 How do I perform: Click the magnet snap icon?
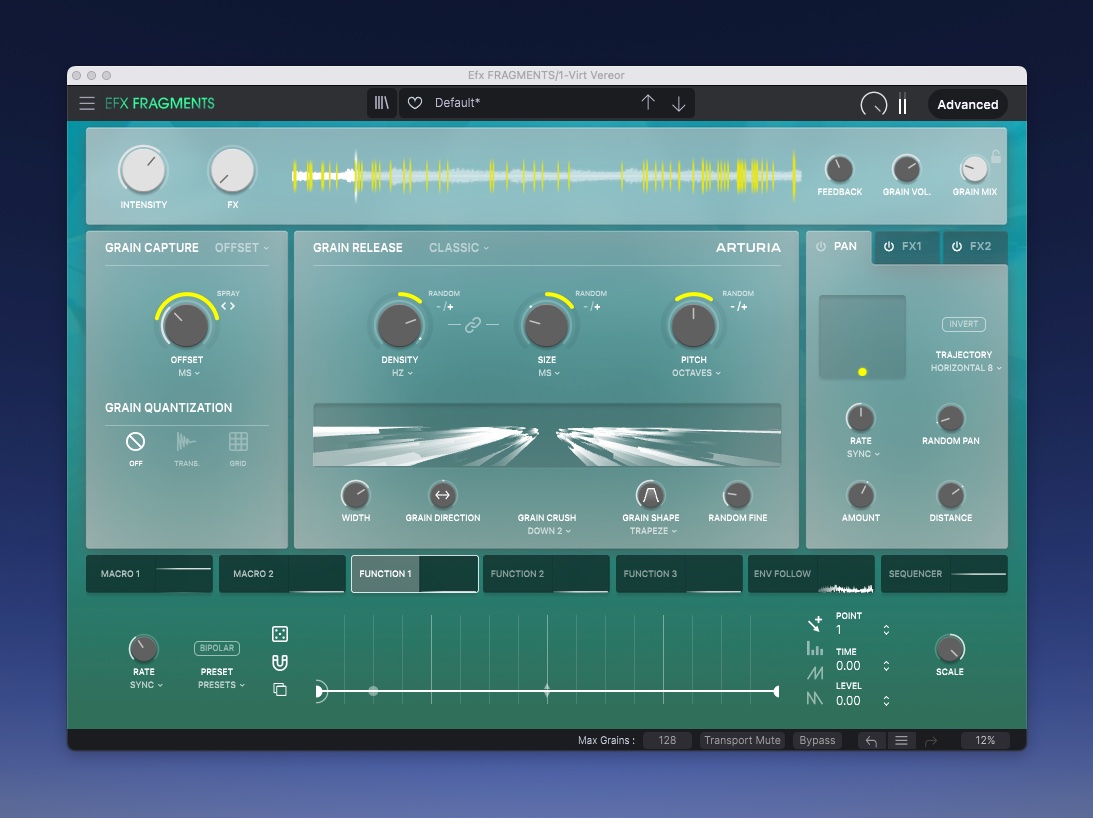click(x=280, y=662)
